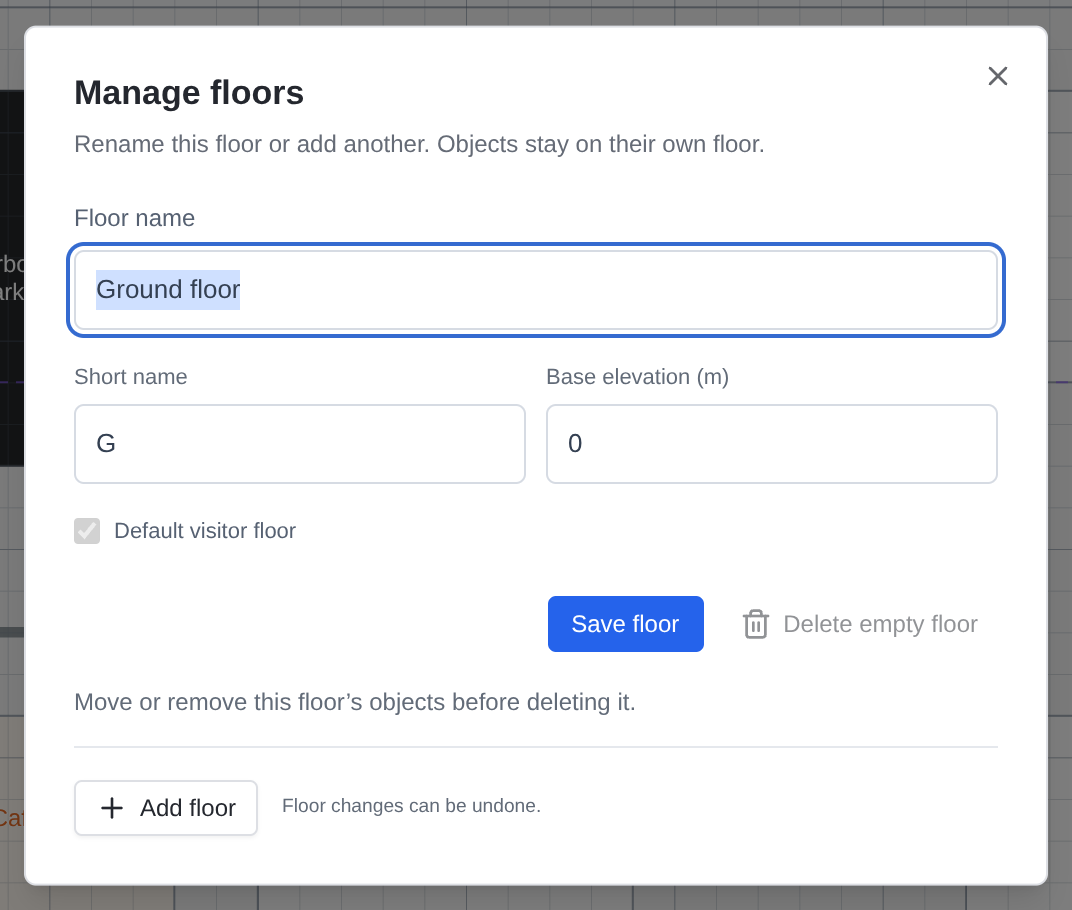Click the 'Rename this floor or add another' text
Screen dimensions: 1072x910
tap(419, 144)
